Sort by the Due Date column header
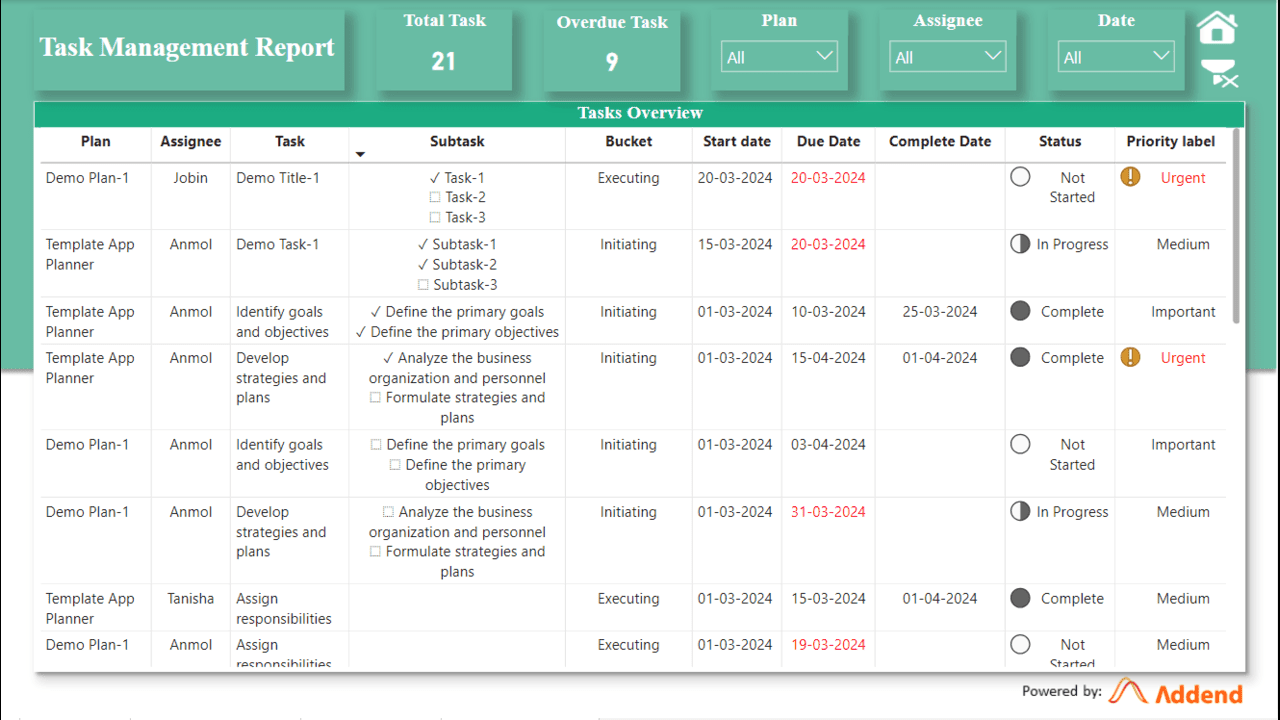 828,141
